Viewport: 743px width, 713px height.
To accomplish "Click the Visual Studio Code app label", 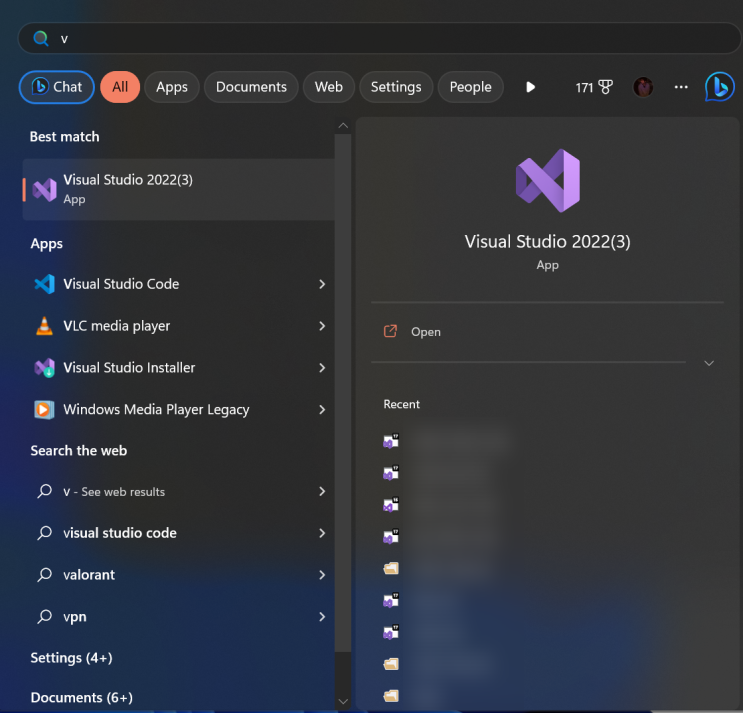I will point(121,284).
